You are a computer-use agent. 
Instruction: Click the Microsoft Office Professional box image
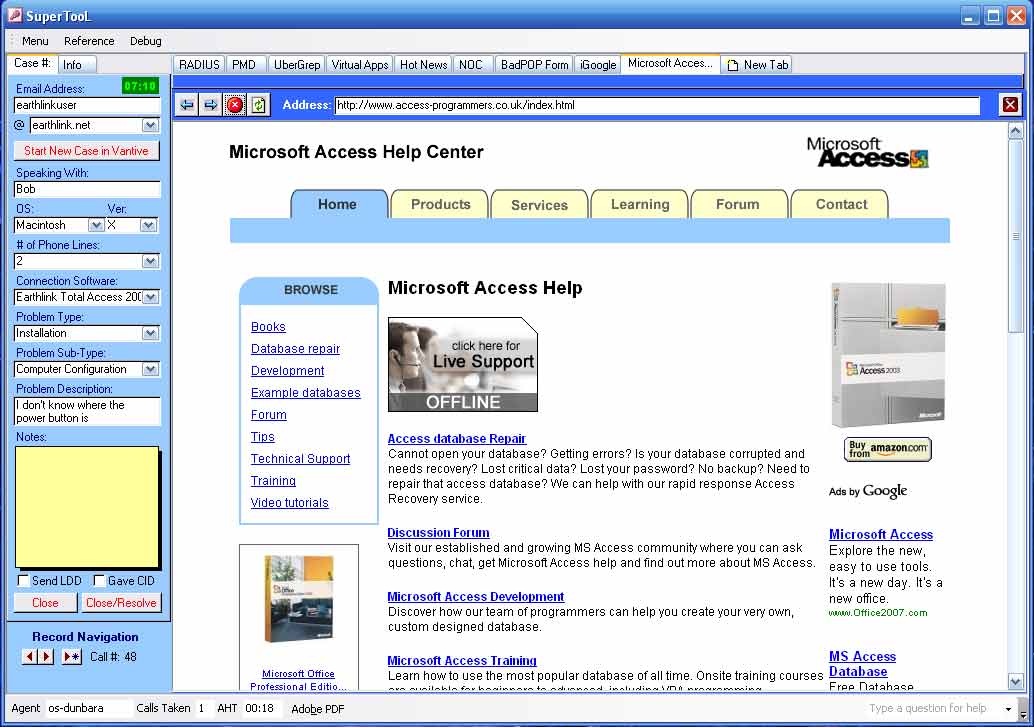click(x=299, y=599)
